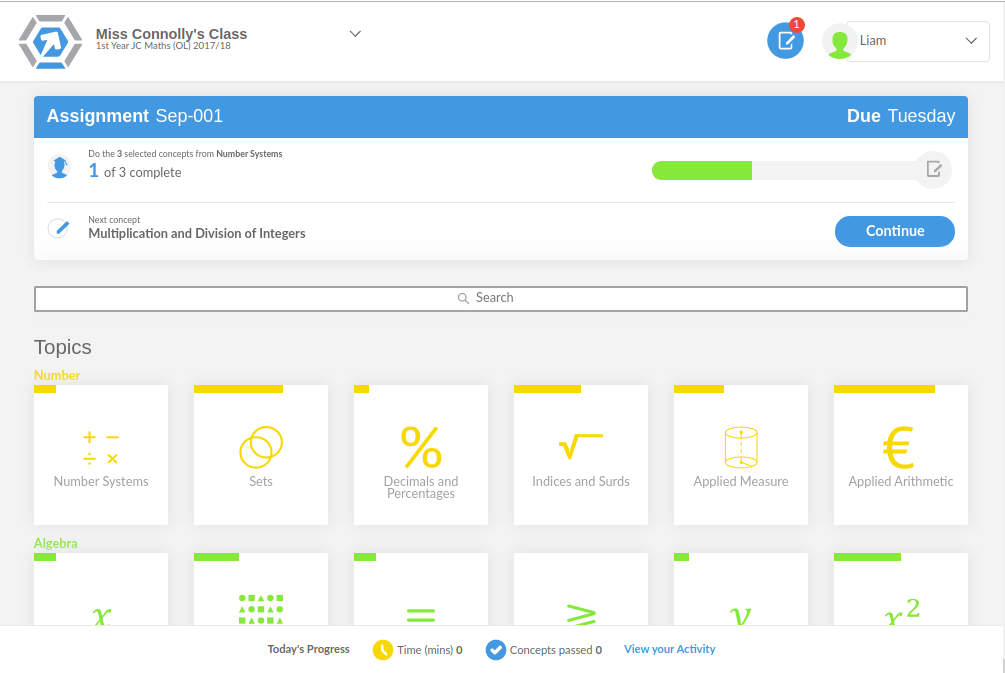Click the Continue button

(894, 231)
